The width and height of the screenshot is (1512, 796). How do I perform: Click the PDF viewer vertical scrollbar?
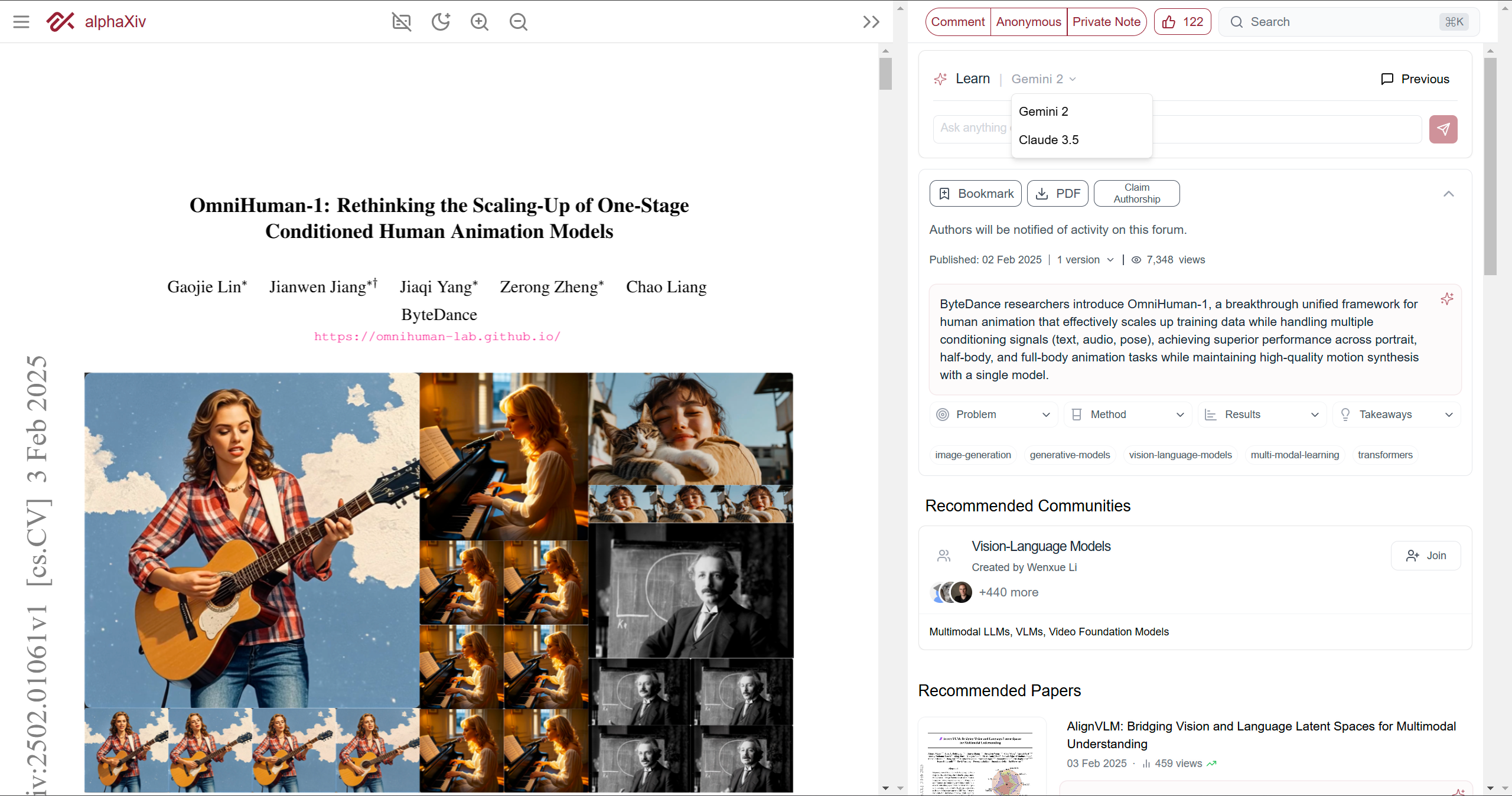pyautogui.click(x=885, y=74)
